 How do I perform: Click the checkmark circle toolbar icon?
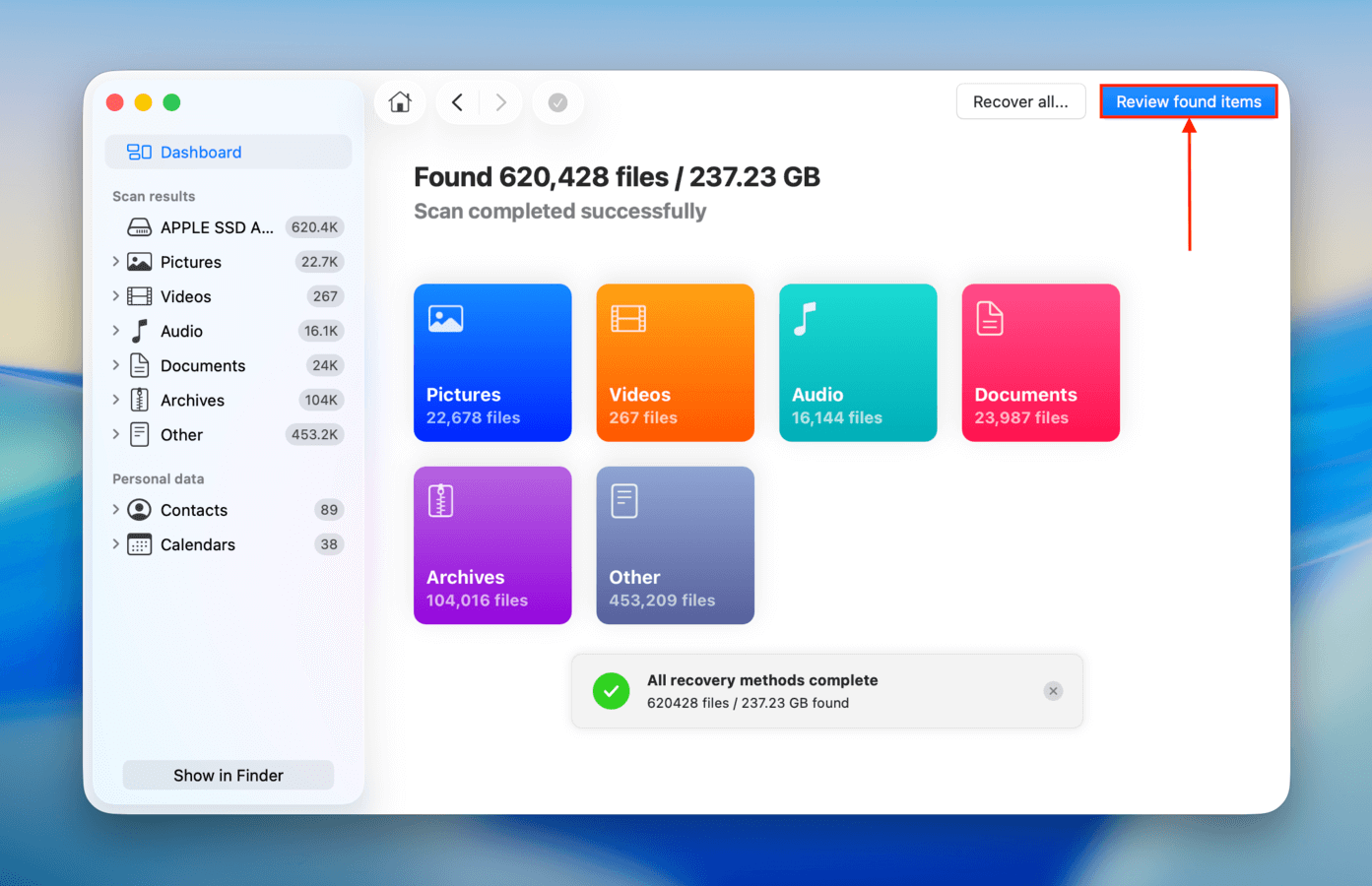557,102
